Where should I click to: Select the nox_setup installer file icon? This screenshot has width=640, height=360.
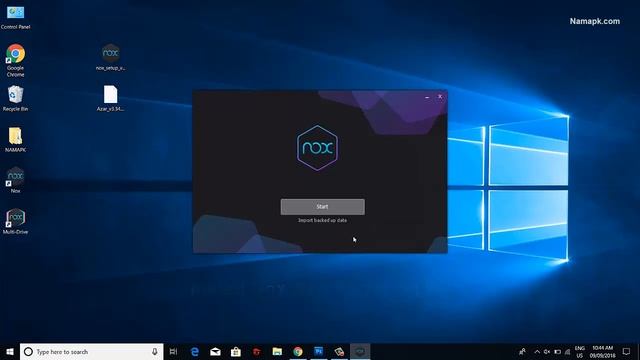pyautogui.click(x=111, y=57)
